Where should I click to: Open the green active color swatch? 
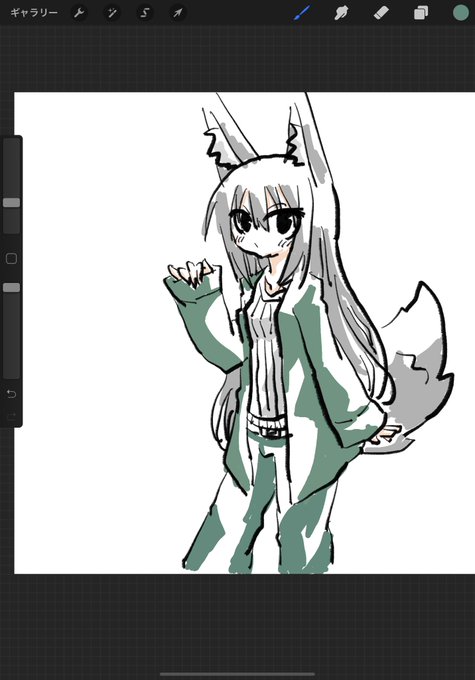[x=461, y=13]
